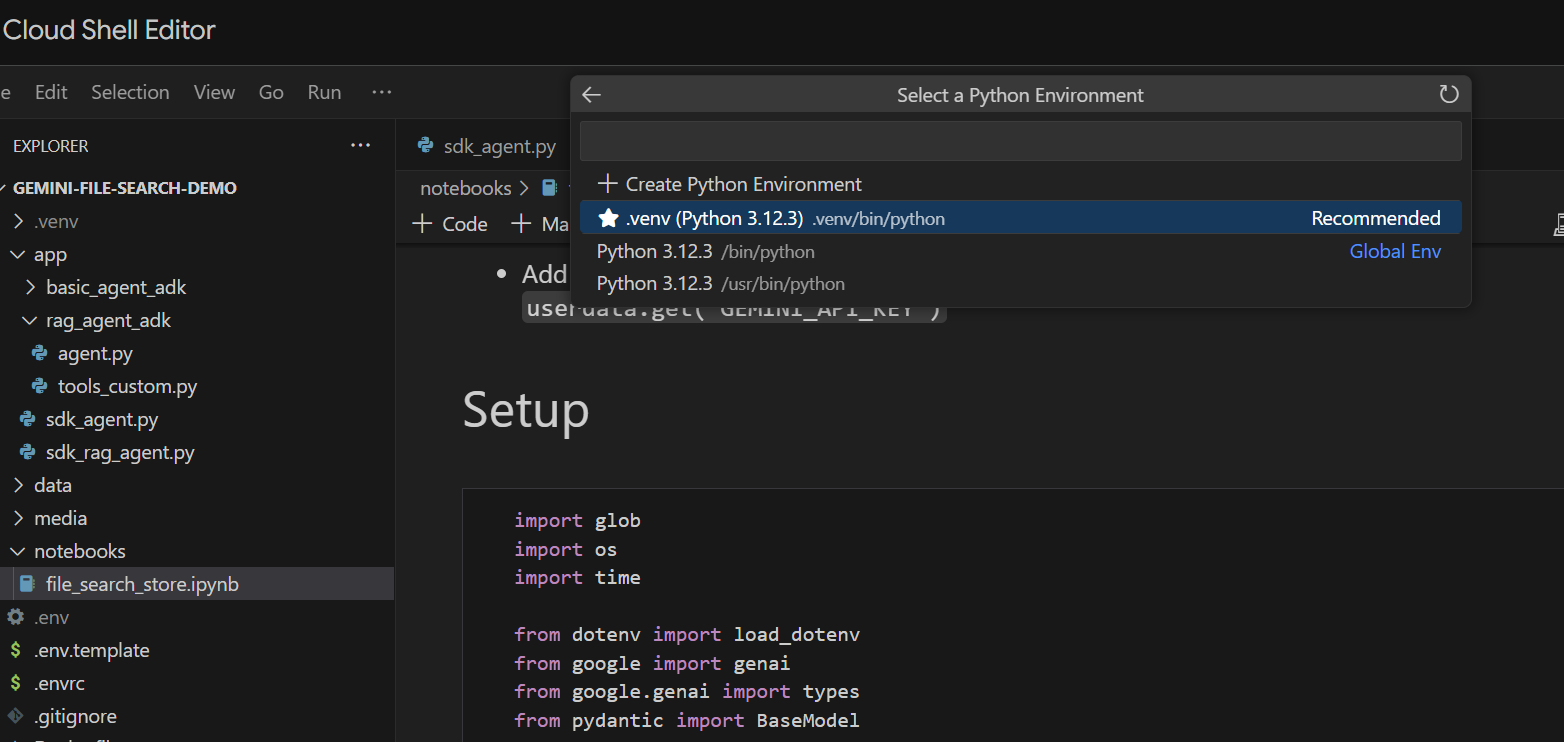This screenshot has height=742, width=1564.
Task: Click the notebook icon of file_search_store.ipynb
Action: (x=28, y=584)
